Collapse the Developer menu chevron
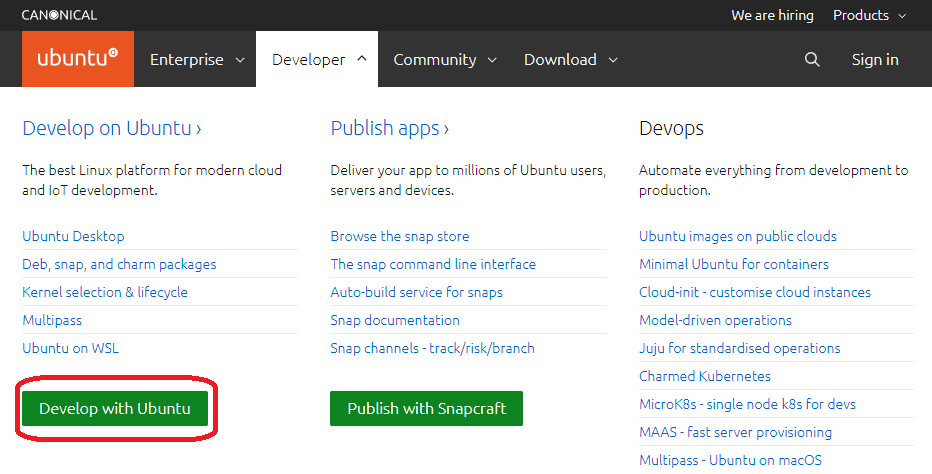The width and height of the screenshot is (932, 474). click(362, 59)
